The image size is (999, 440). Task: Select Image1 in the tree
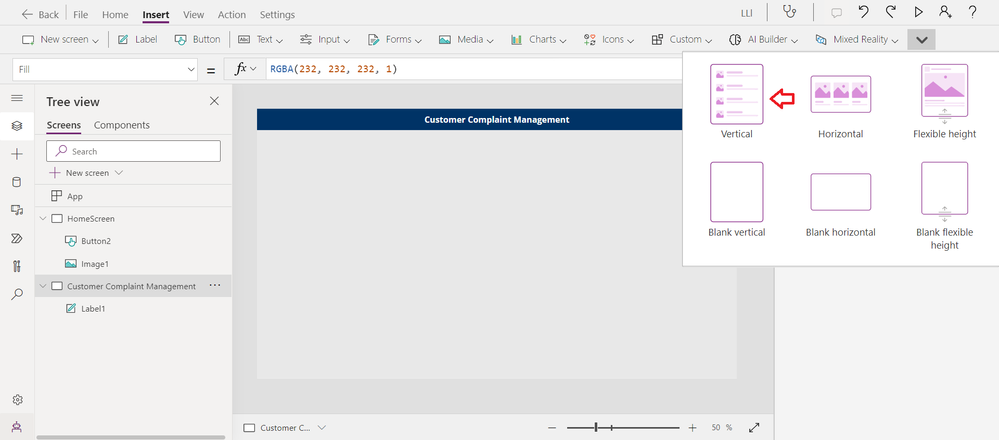[95, 264]
